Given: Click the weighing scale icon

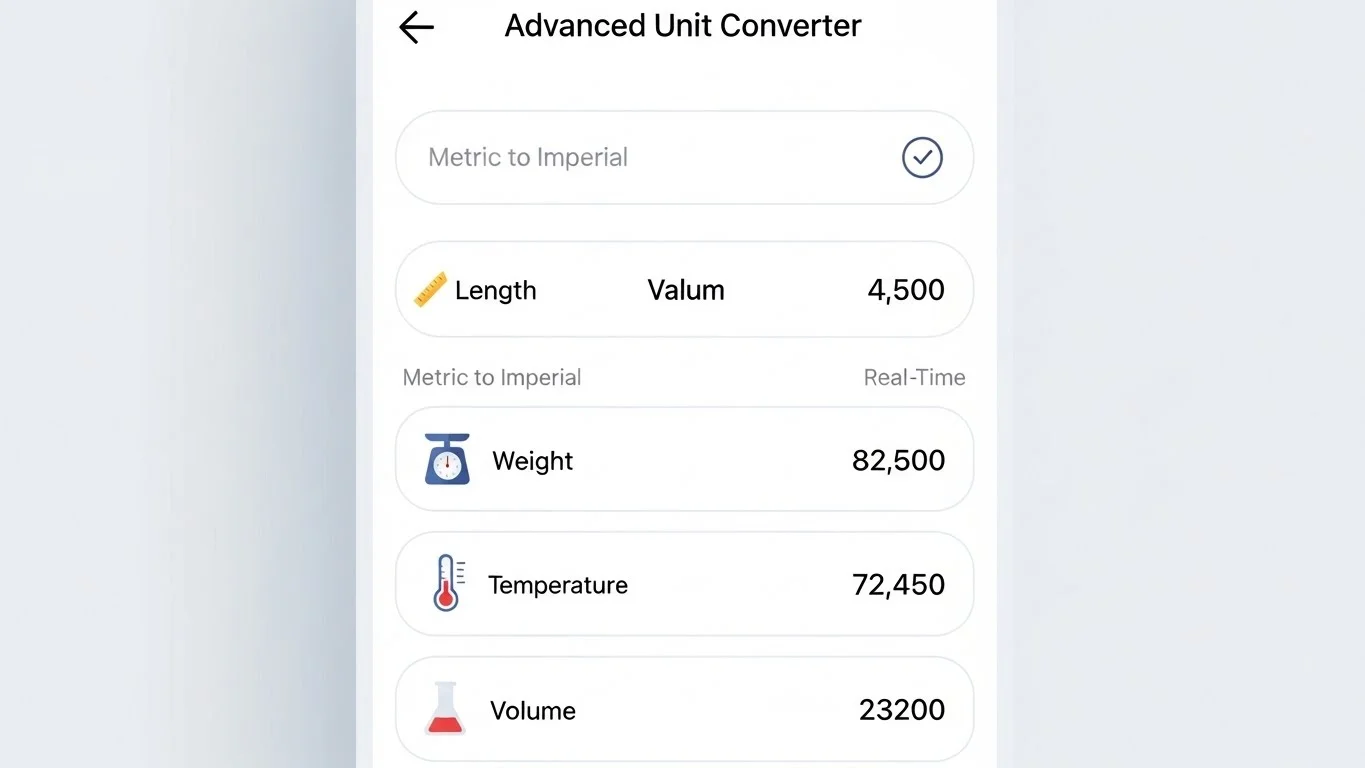Looking at the screenshot, I should pyautogui.click(x=447, y=460).
